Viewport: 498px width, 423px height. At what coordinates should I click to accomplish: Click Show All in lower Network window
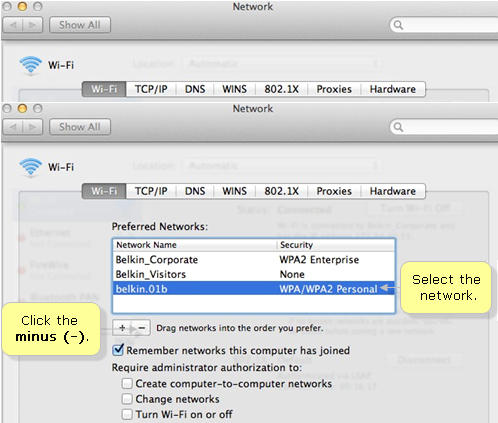80,127
